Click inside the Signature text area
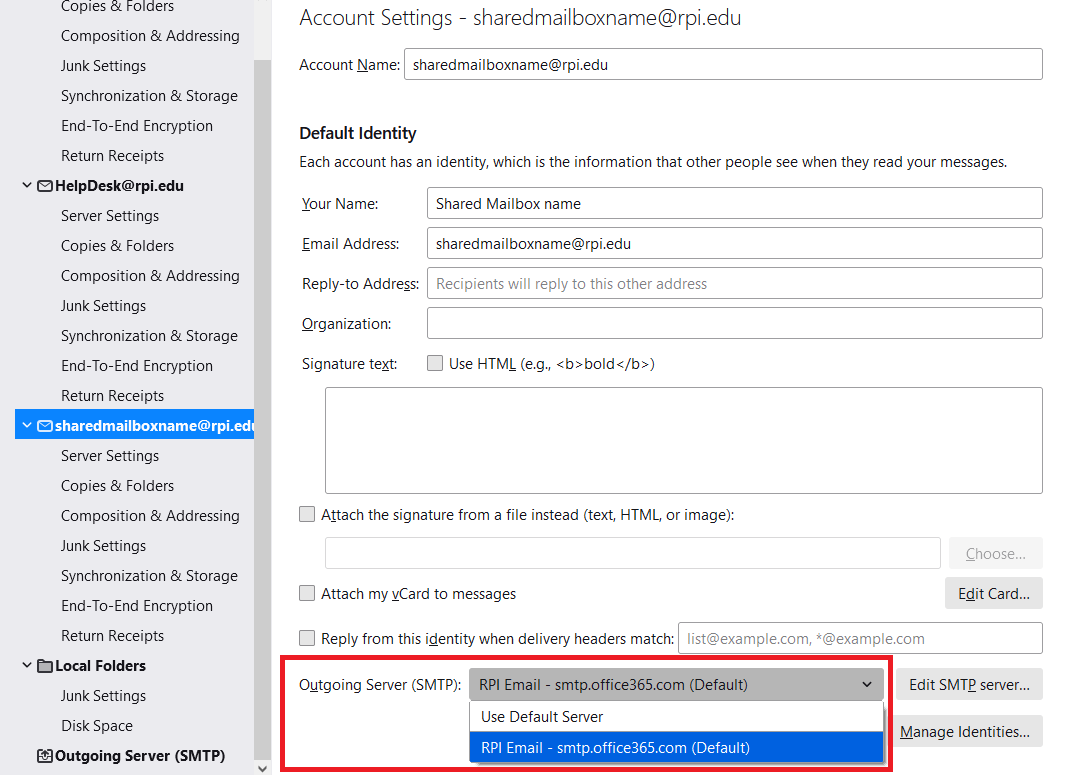The width and height of the screenshot is (1065, 775). pyautogui.click(x=684, y=440)
